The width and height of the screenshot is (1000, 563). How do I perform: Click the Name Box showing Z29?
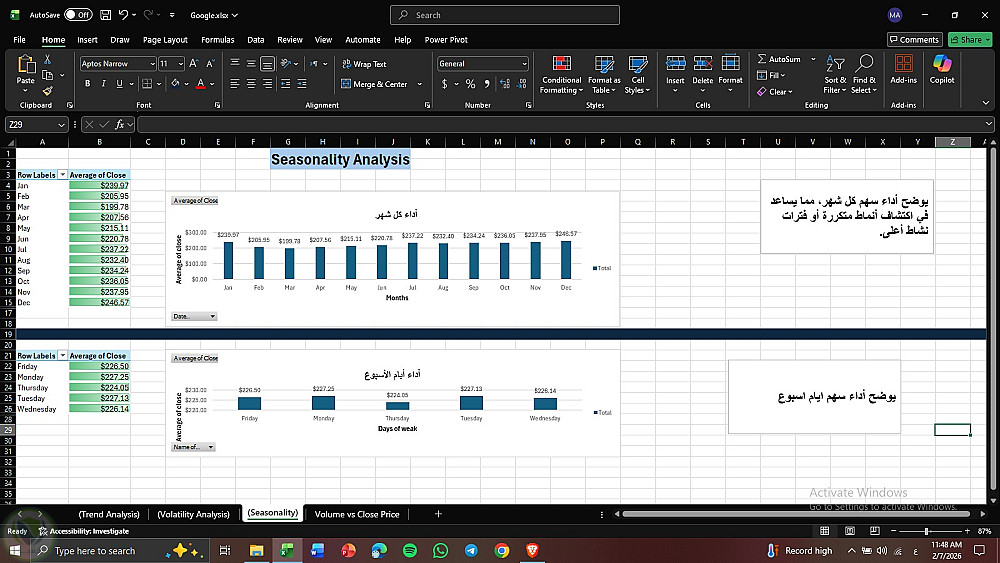[36, 124]
